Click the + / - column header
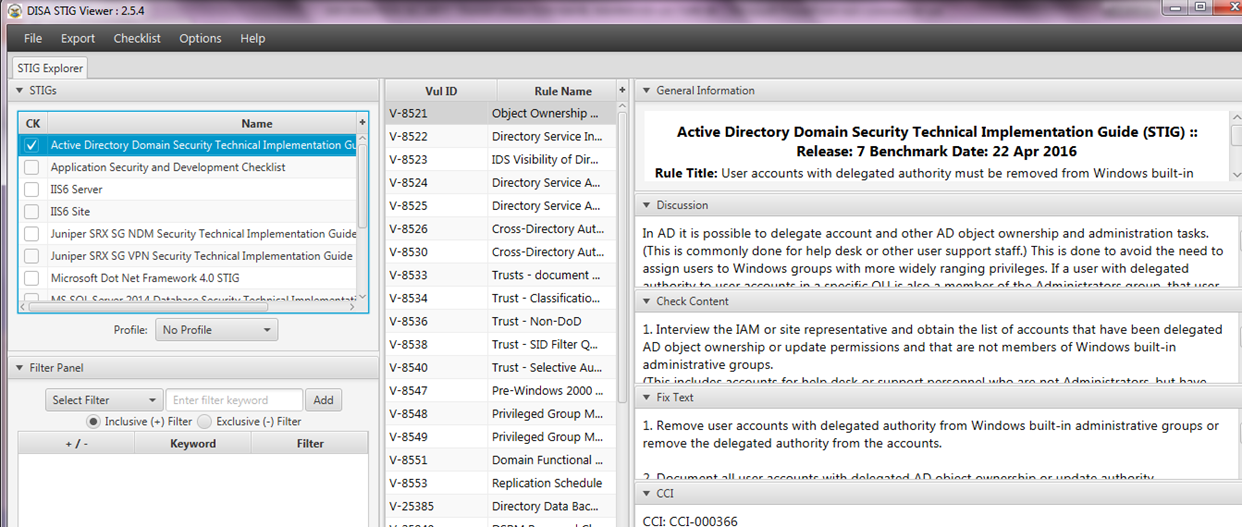Screen dimensions: 1242x527 (76, 443)
